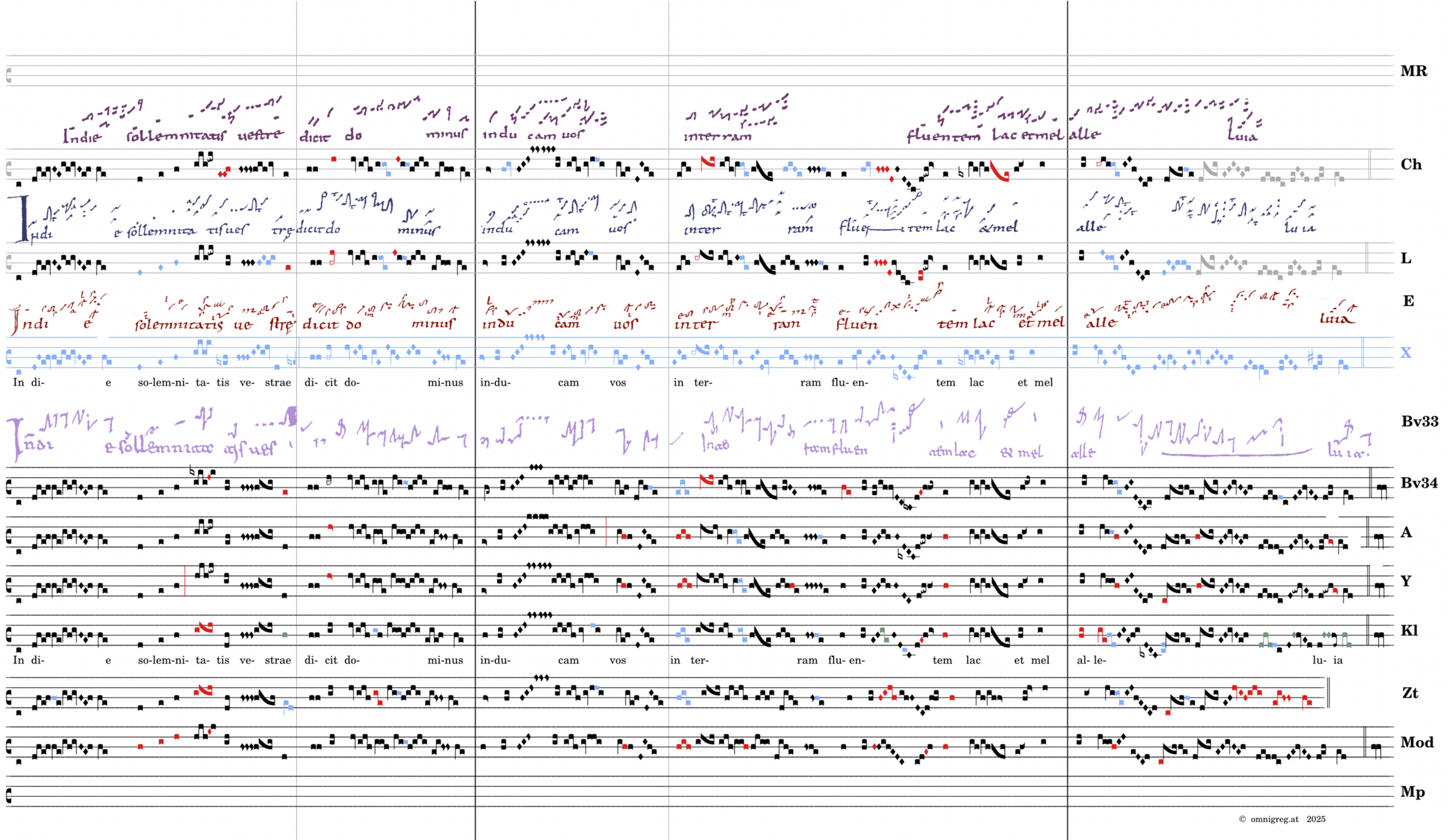Click the large purple initial I in Bv33

coord(16,439)
